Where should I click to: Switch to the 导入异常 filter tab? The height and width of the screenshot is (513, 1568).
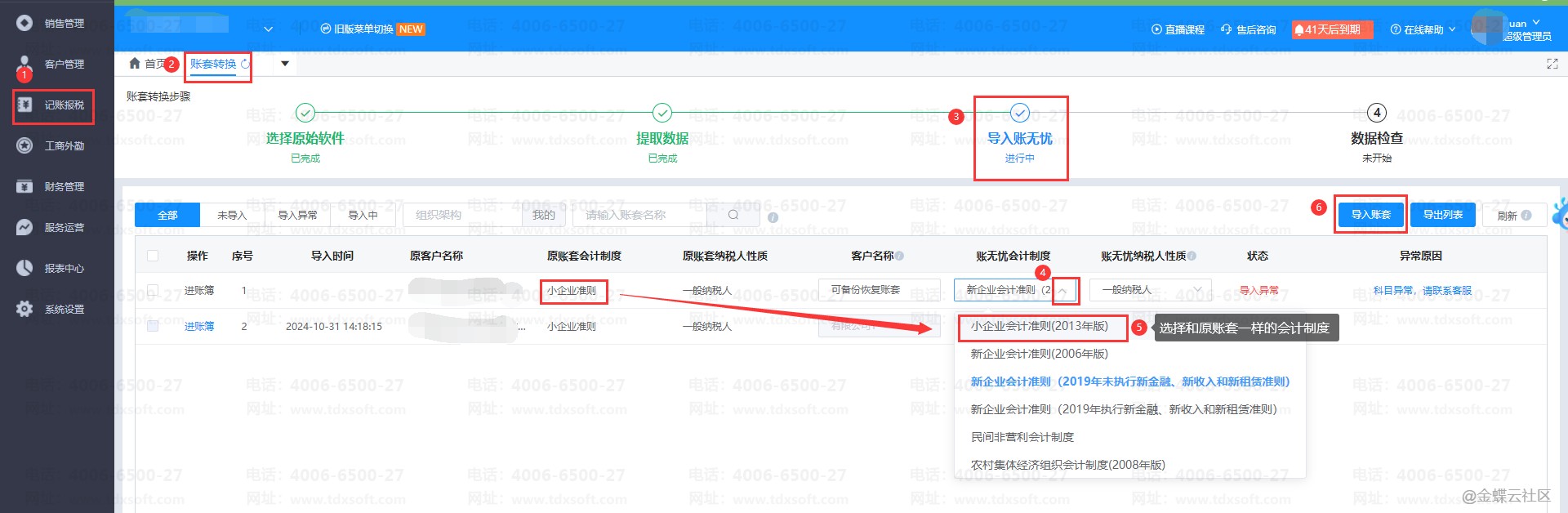point(297,215)
